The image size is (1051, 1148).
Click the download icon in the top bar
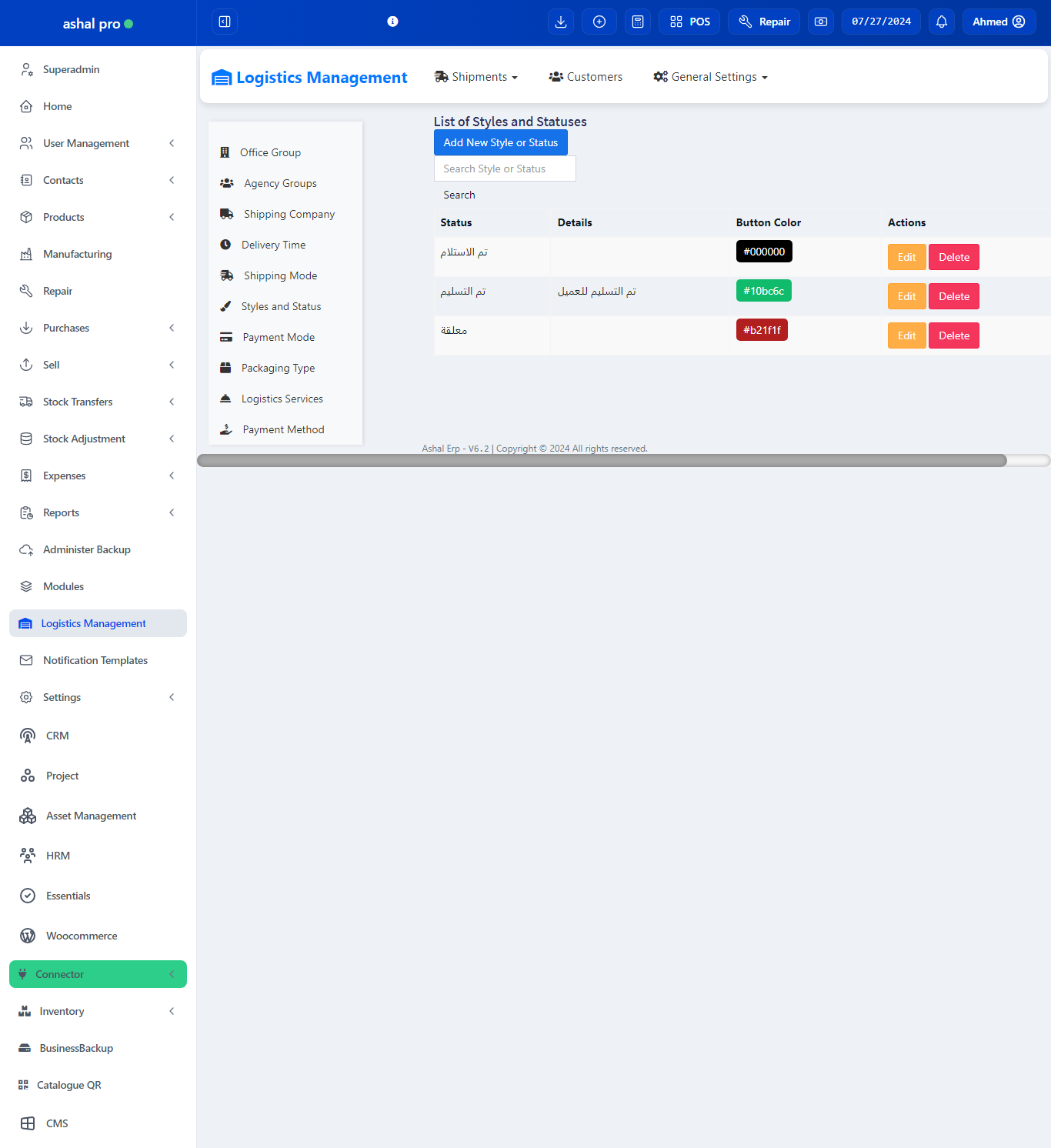pos(561,22)
